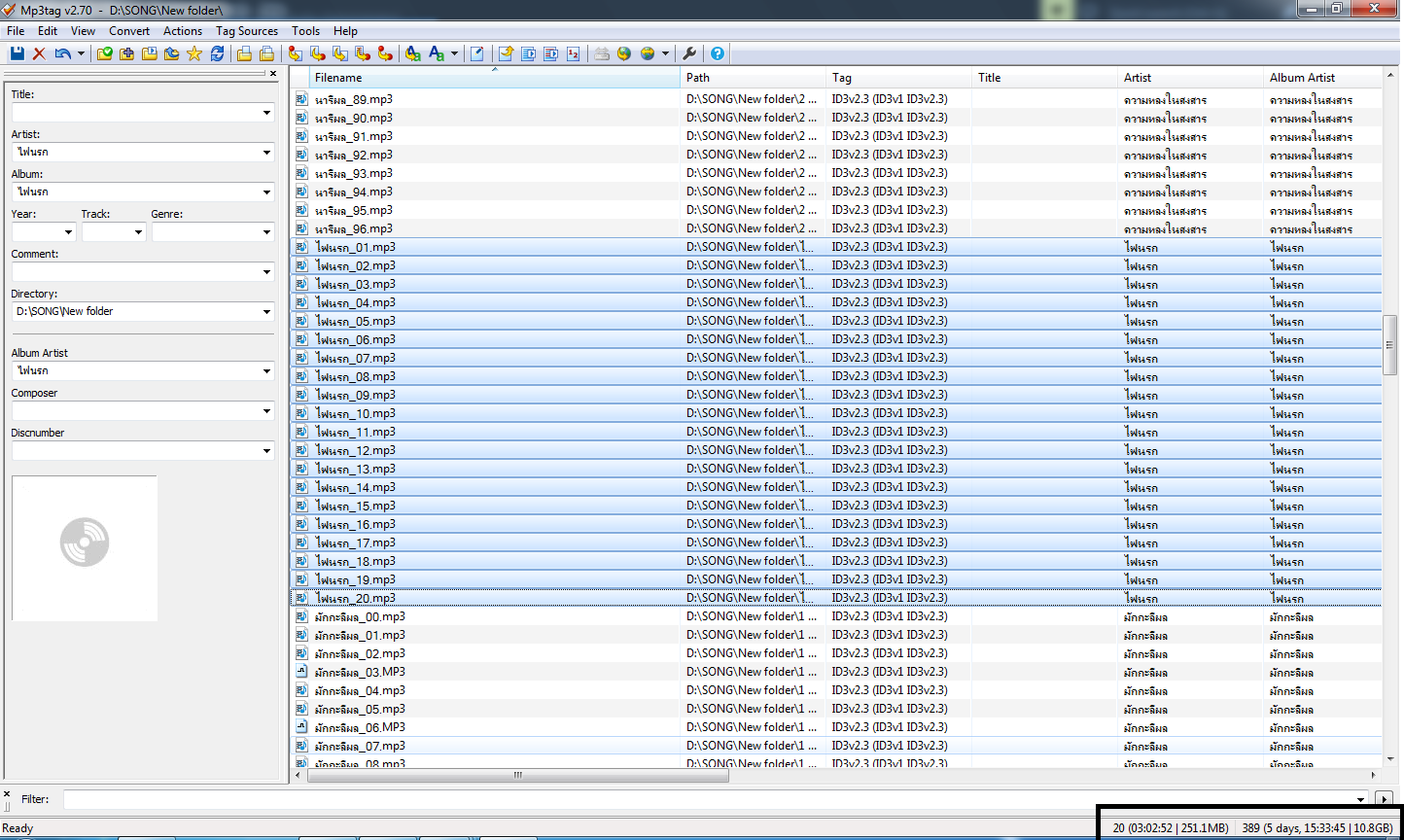Open the File menu
Screen dimensions: 1404x840
pyautogui.click(x=16, y=31)
